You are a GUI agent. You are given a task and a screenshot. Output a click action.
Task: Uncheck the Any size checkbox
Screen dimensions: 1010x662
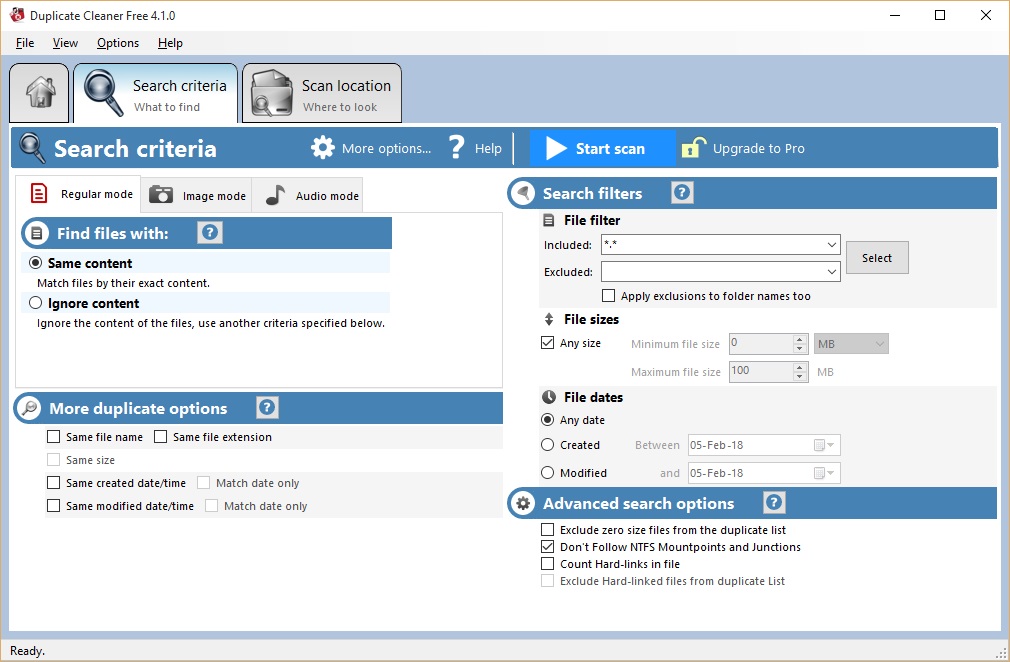548,343
